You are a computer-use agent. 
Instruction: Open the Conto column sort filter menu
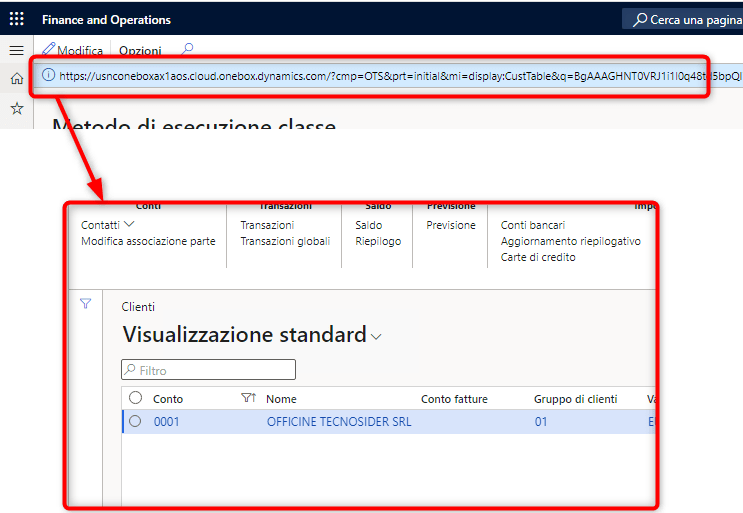pos(249,398)
